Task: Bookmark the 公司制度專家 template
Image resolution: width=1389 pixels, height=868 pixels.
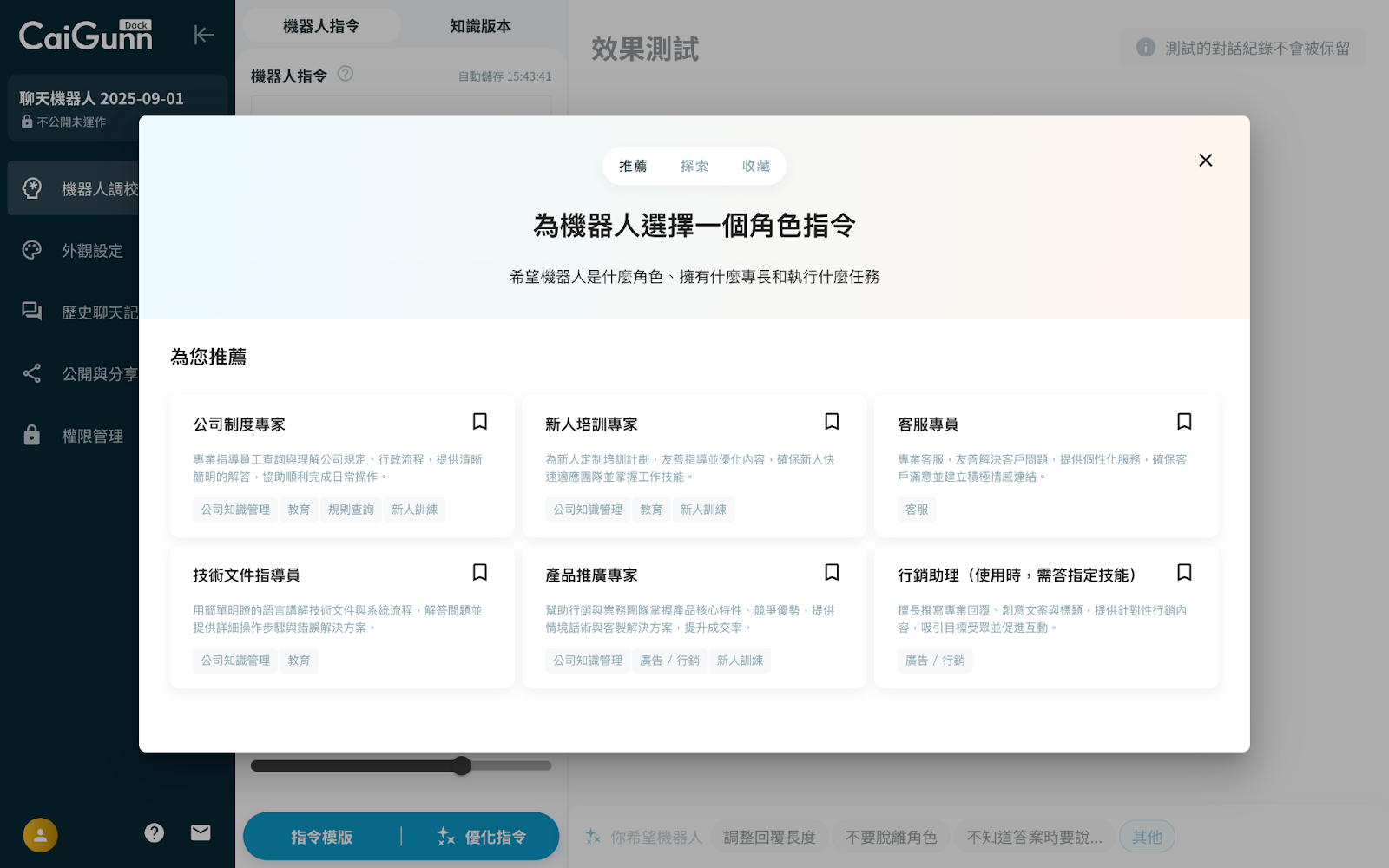Action: tap(479, 422)
